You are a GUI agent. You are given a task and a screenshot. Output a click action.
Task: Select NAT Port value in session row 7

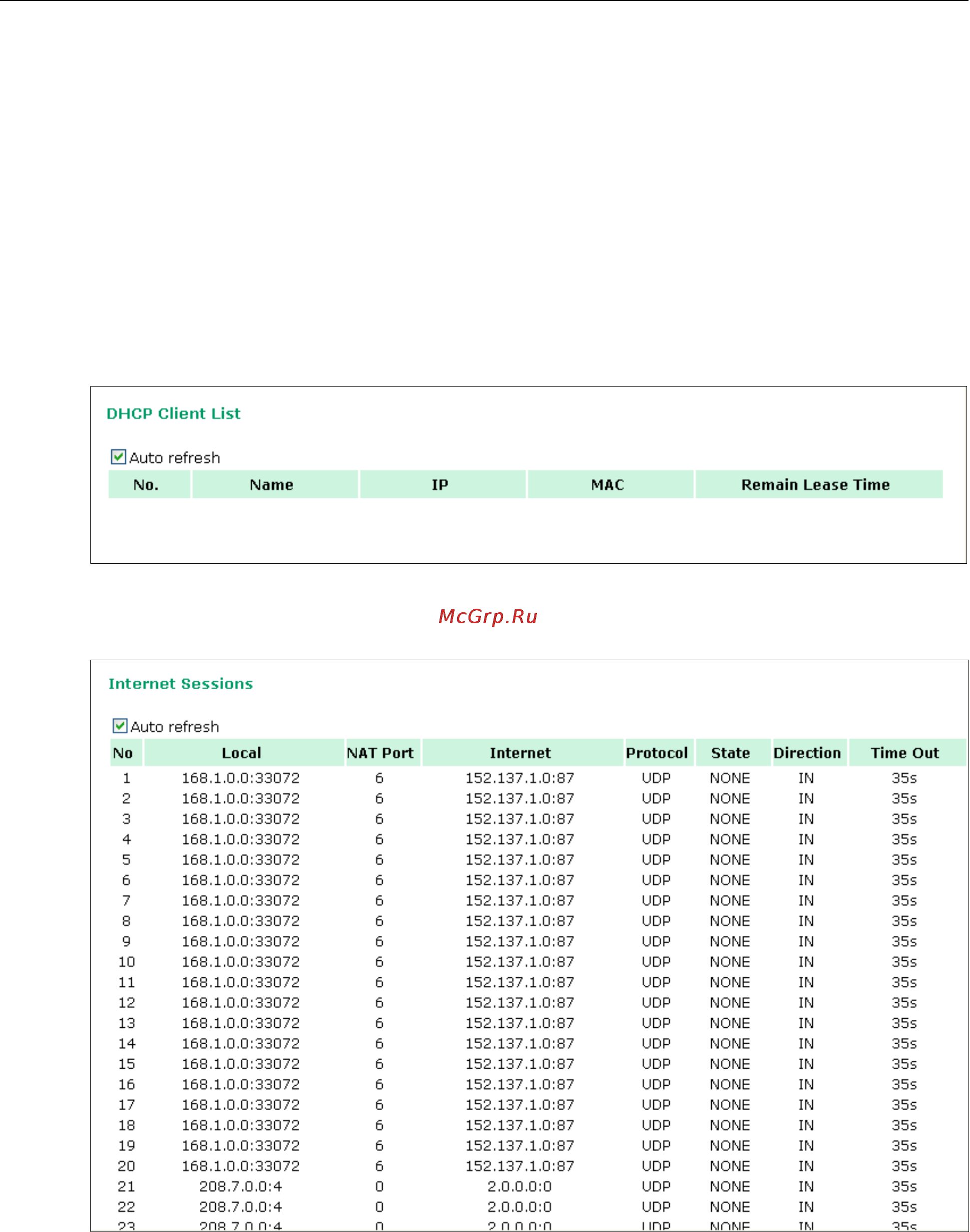[x=380, y=900]
